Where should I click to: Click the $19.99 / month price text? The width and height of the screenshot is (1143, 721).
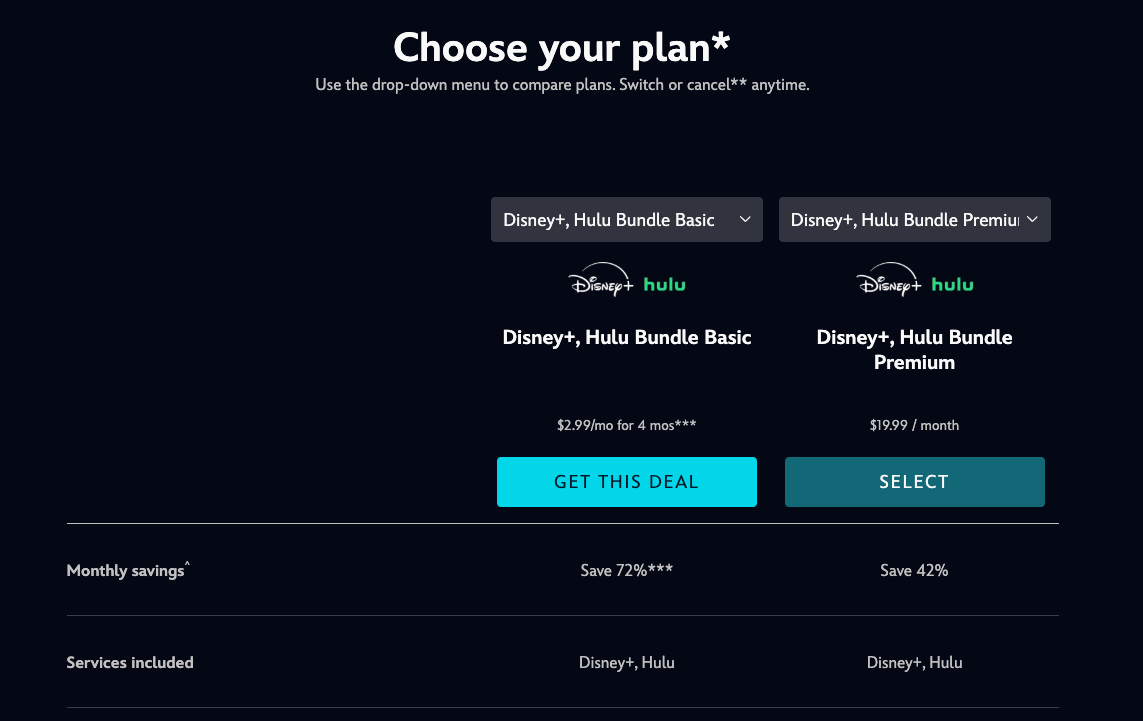[x=914, y=425]
